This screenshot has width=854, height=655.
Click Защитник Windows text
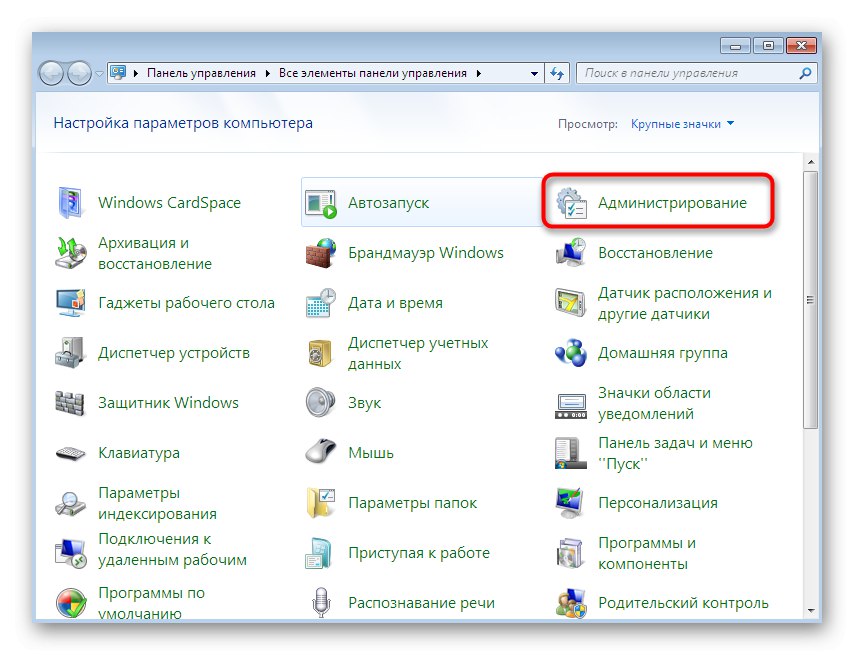click(x=168, y=403)
